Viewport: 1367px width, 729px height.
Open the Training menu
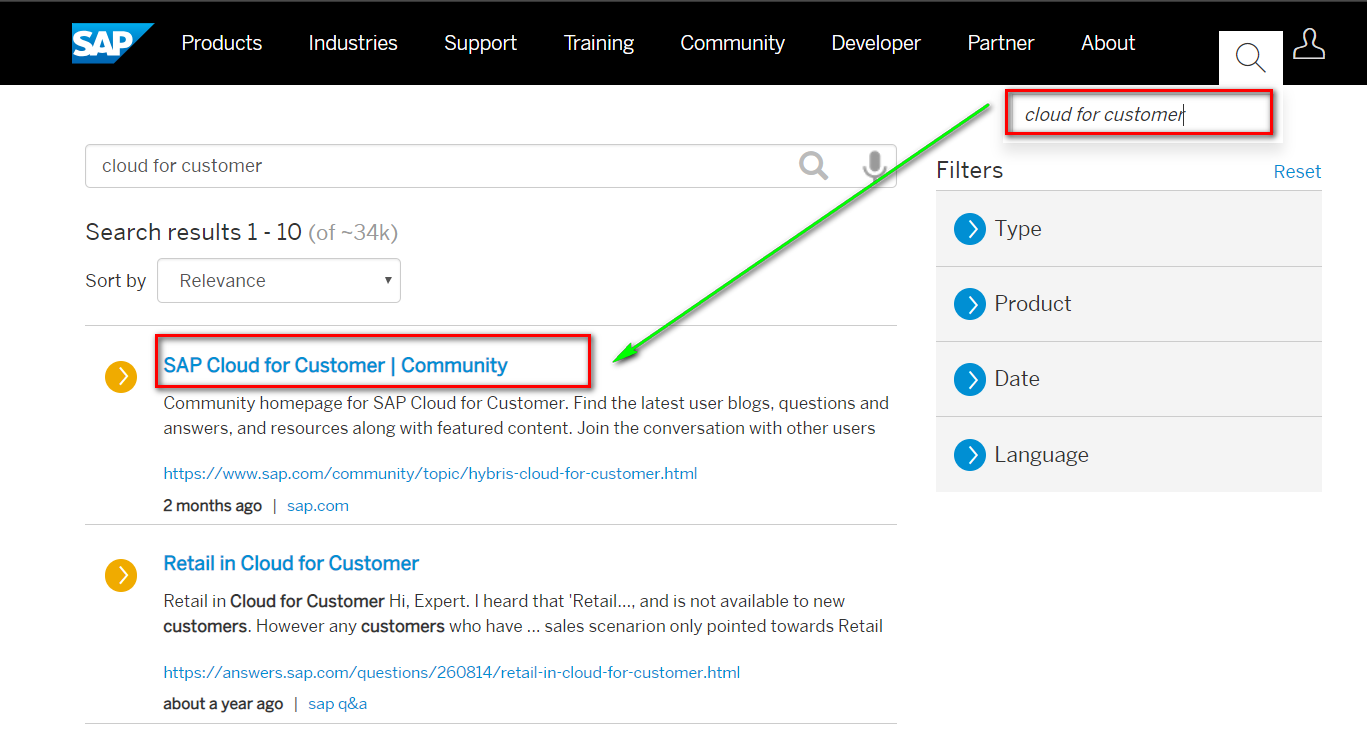599,43
